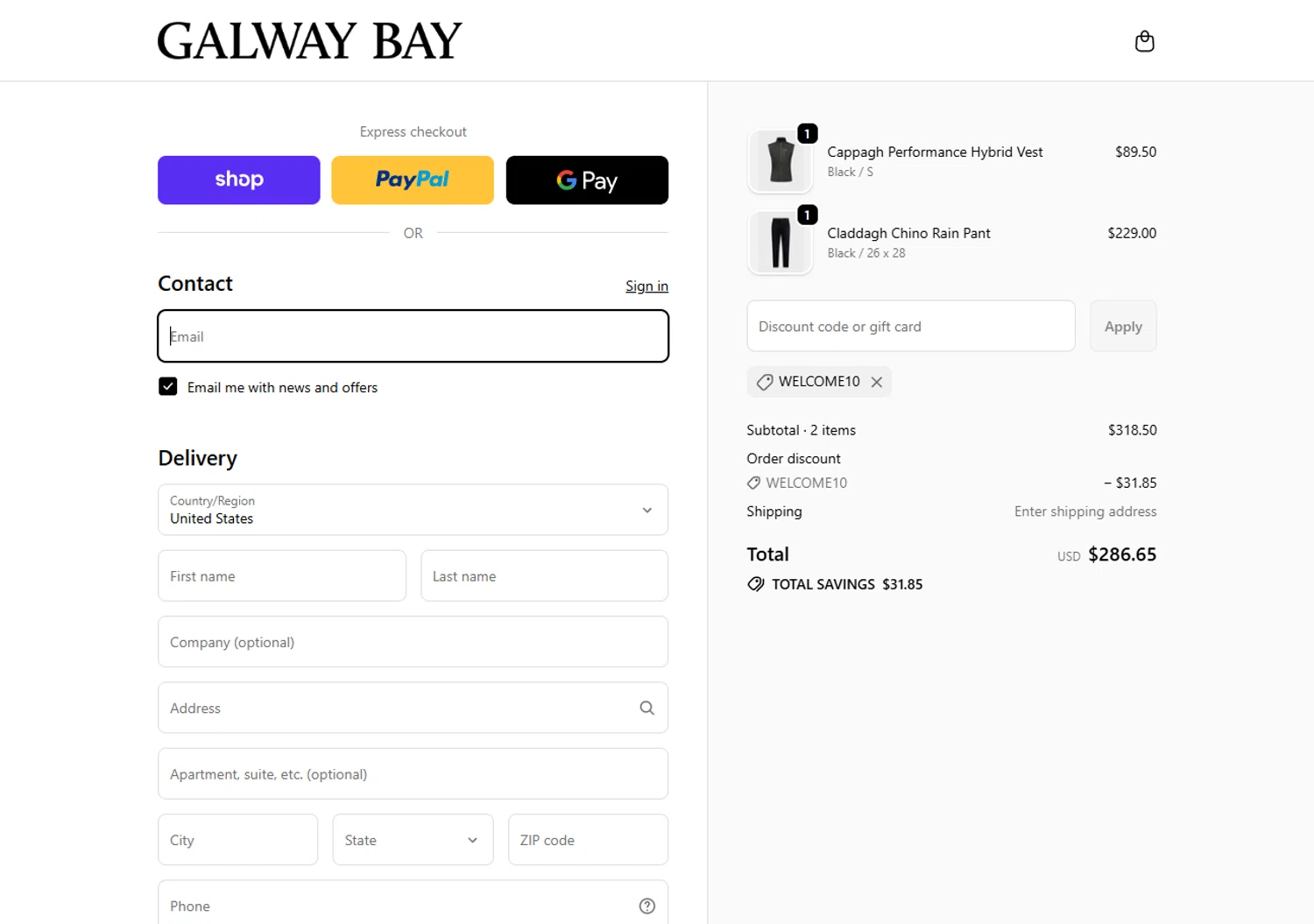Image resolution: width=1314 pixels, height=924 pixels.
Task: Click the 'TOTAL SAVINGS $31.85' text
Action: pos(847,584)
